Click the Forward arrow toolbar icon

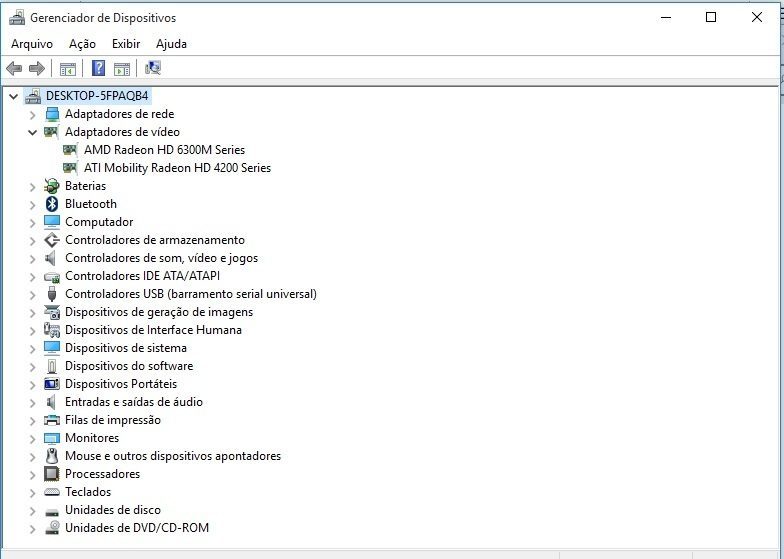point(37,68)
